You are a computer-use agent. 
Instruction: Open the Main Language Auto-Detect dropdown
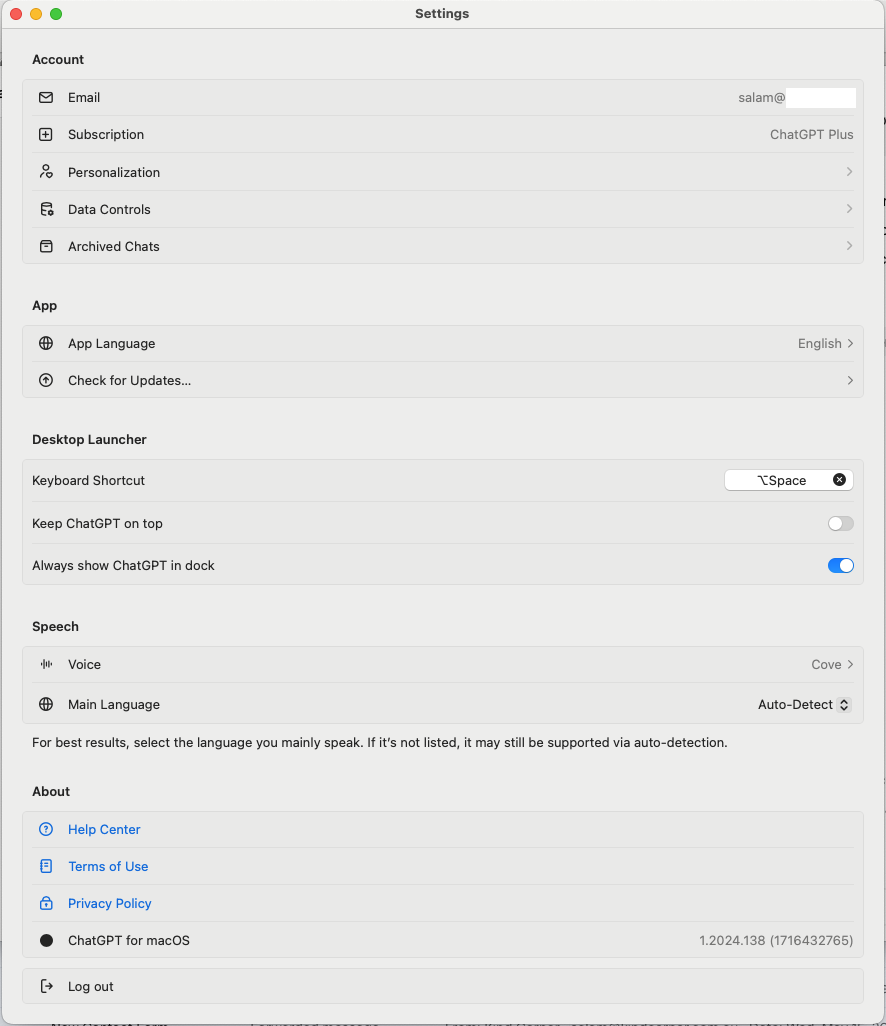tap(804, 704)
